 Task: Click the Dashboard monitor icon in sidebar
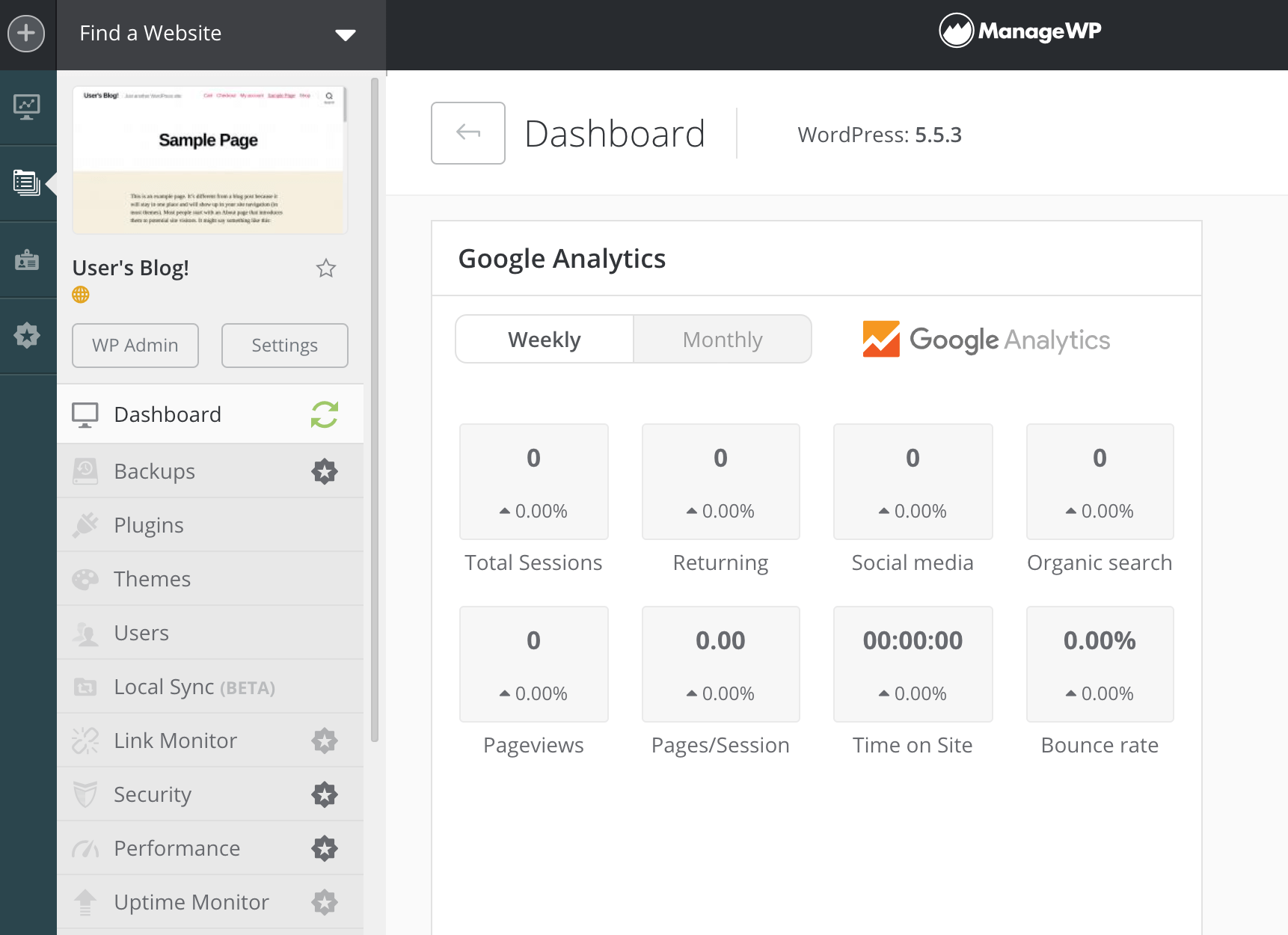85,414
